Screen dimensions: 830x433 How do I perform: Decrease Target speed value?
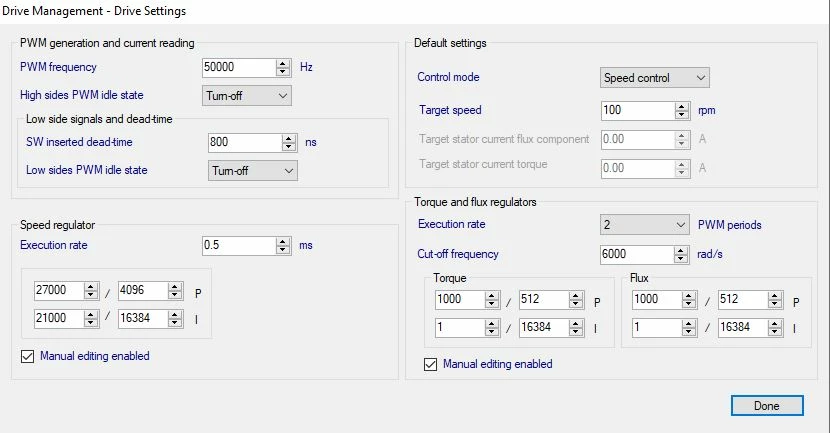tap(682, 115)
